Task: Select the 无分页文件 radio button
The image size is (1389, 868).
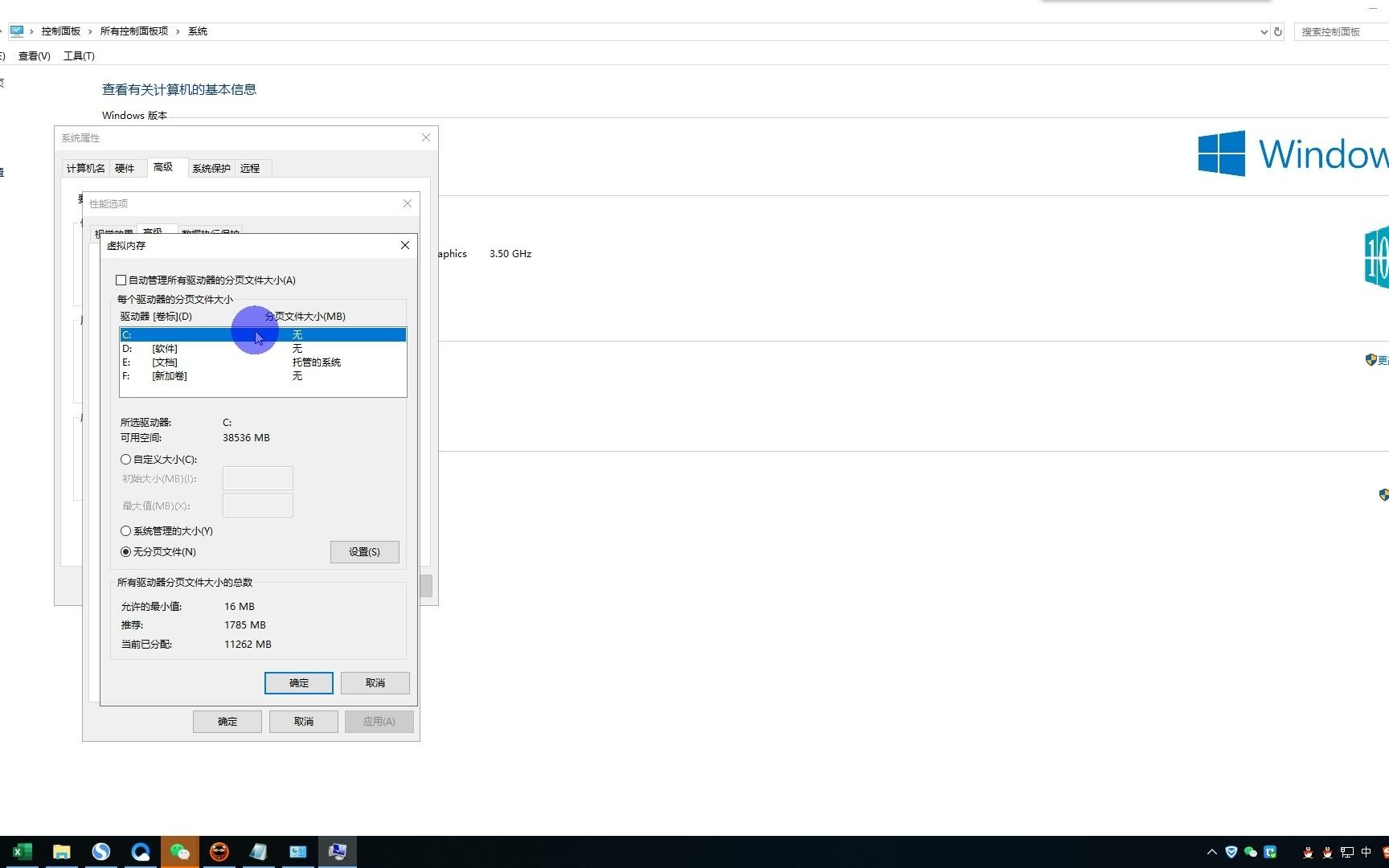Action: [125, 552]
